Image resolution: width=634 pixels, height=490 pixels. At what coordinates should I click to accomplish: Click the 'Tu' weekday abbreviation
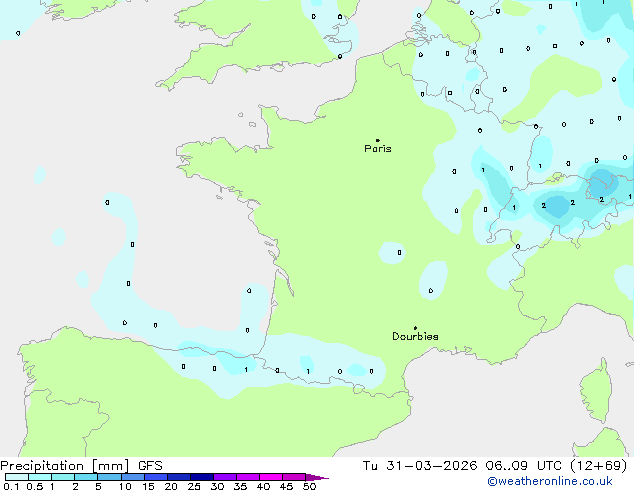coord(370,466)
